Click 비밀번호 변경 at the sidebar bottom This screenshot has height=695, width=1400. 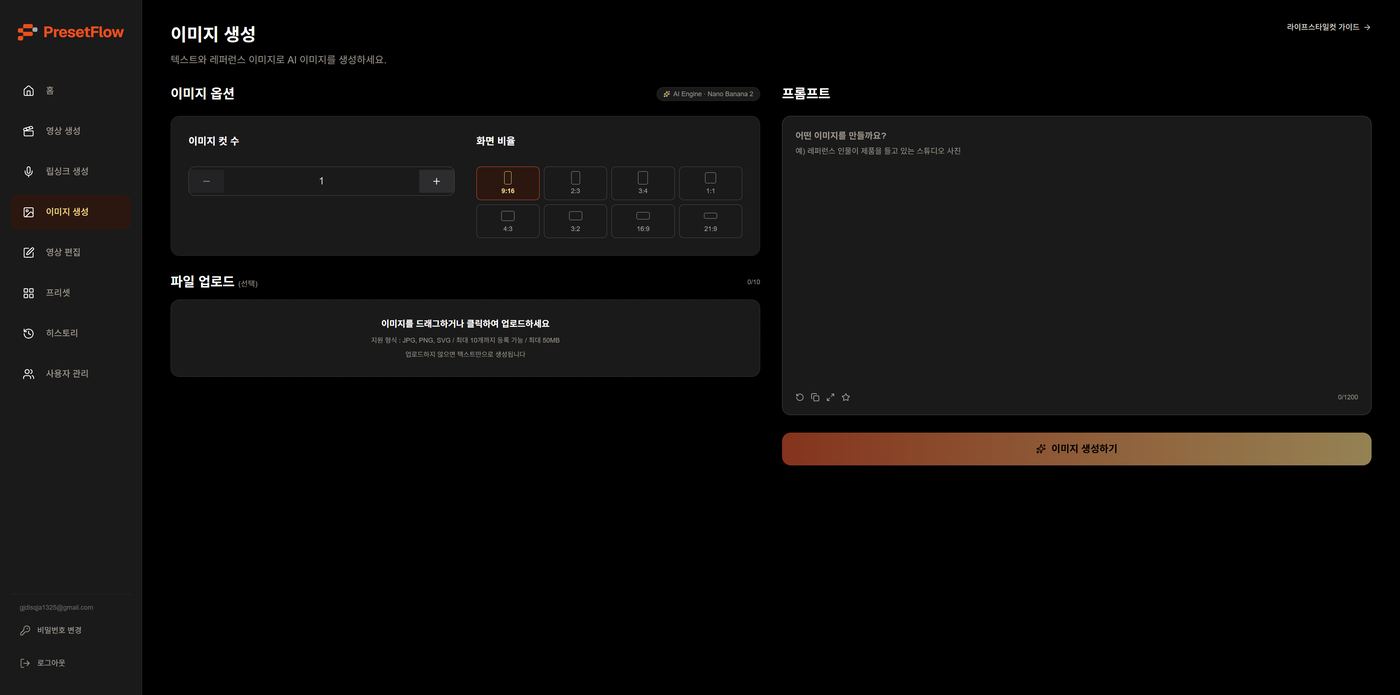[51, 631]
